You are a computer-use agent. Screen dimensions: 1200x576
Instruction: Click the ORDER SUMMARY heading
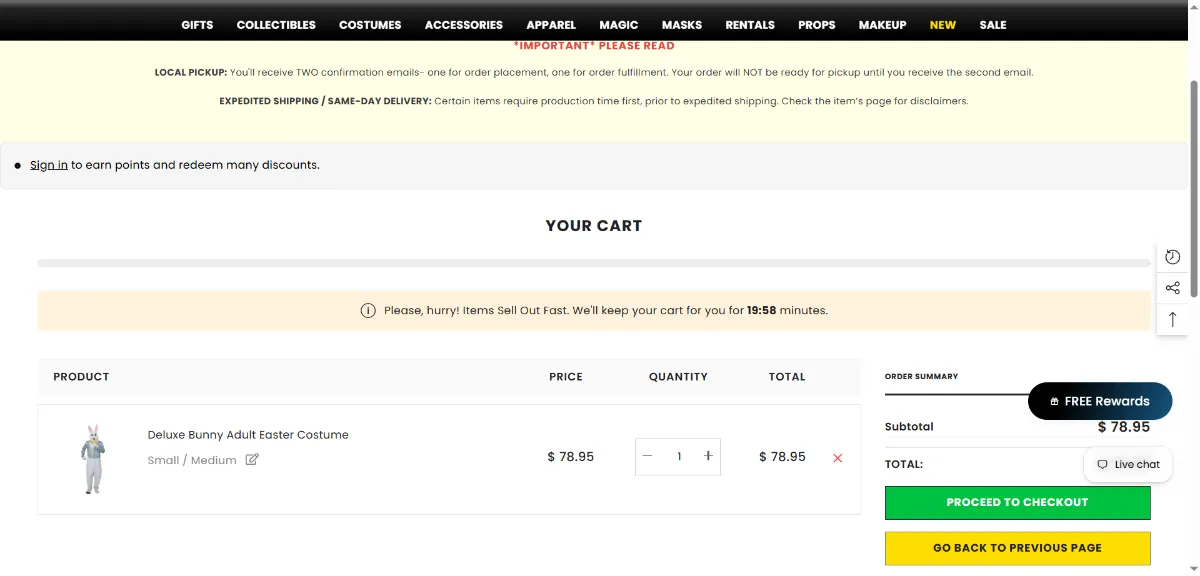[921, 376]
